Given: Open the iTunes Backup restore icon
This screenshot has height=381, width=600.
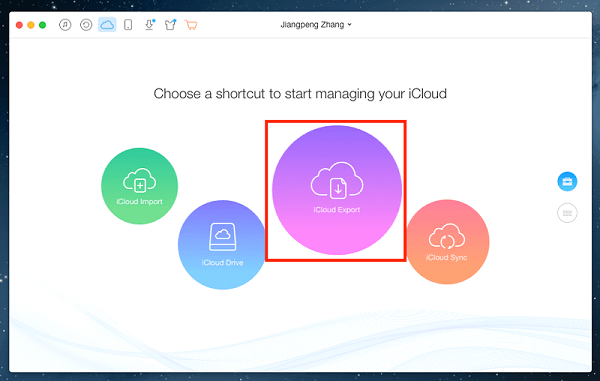Looking at the screenshot, I should [x=86, y=25].
